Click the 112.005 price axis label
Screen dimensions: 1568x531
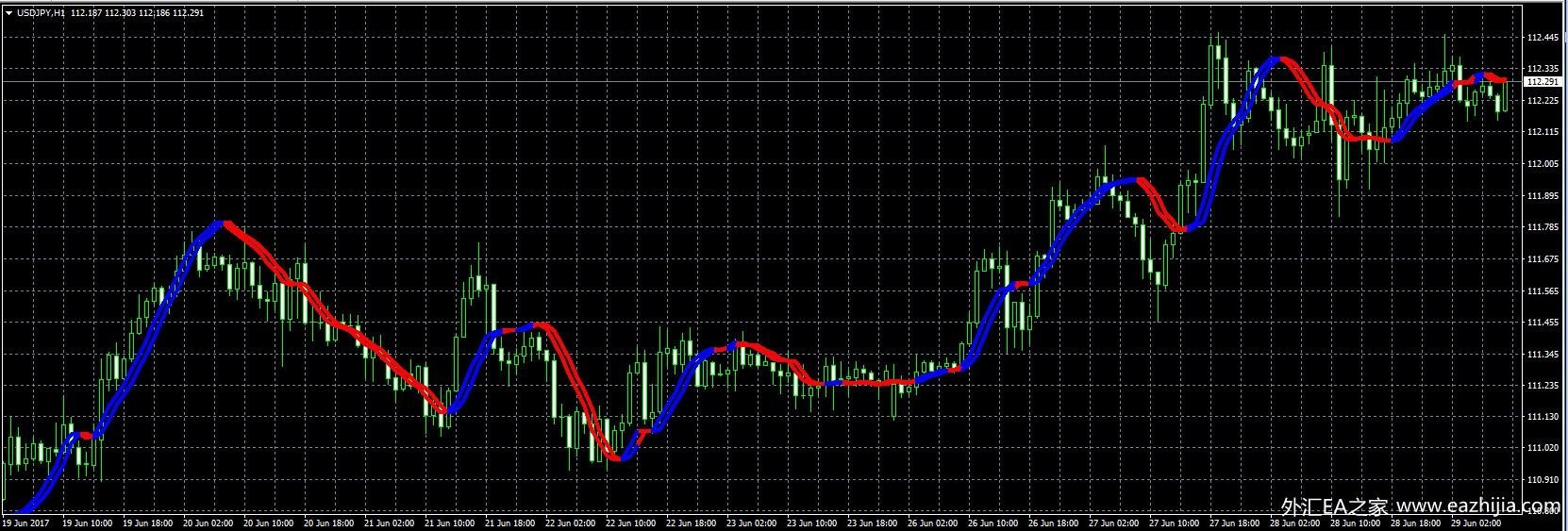pyautogui.click(x=1543, y=164)
